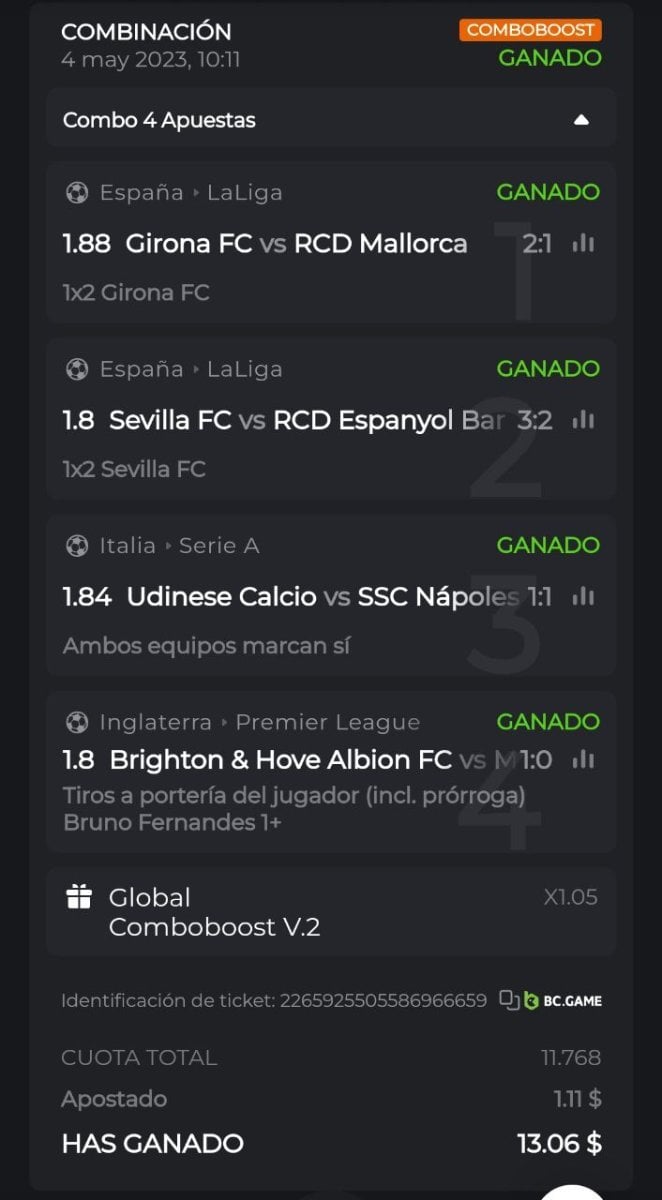Click soccer ball icon on Girona bet
This screenshot has height=1200, width=662.
77,192
